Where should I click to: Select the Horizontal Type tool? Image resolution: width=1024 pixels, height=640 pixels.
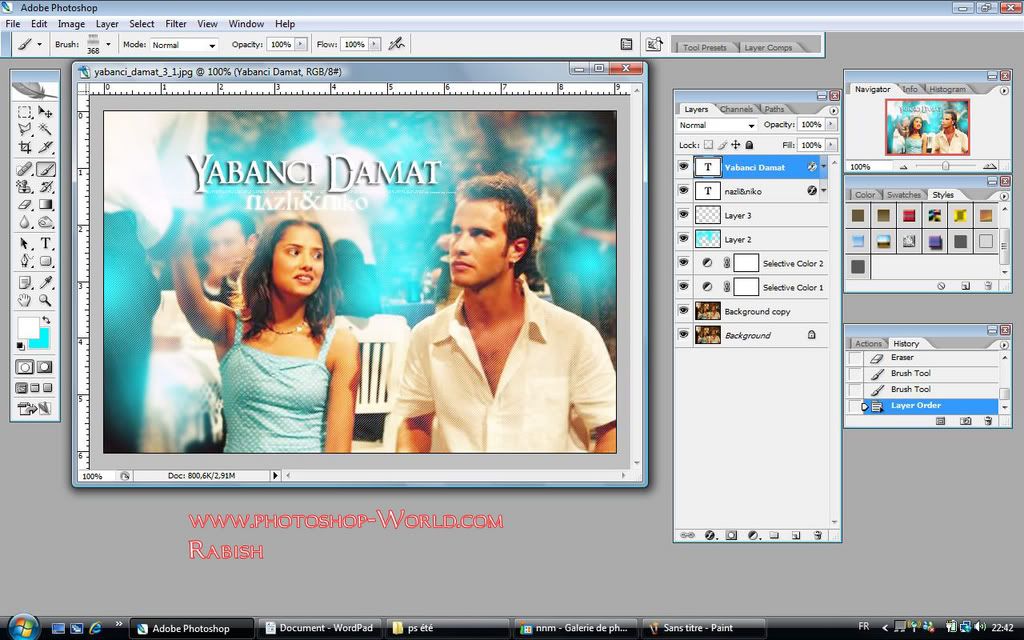[45, 244]
